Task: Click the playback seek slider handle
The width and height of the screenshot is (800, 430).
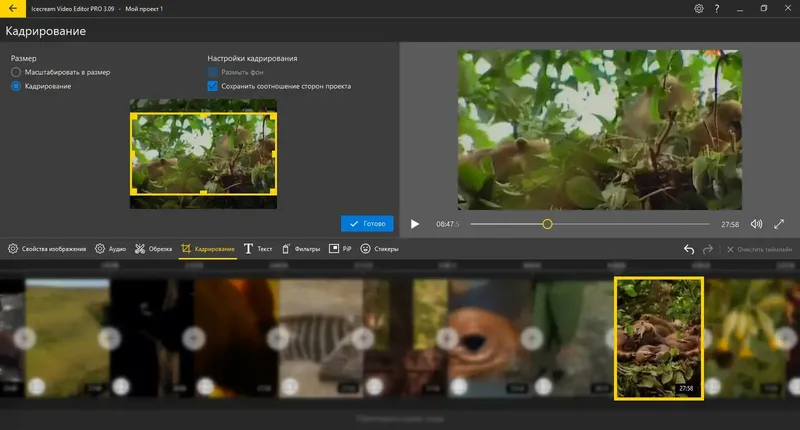Action: pyautogui.click(x=547, y=224)
